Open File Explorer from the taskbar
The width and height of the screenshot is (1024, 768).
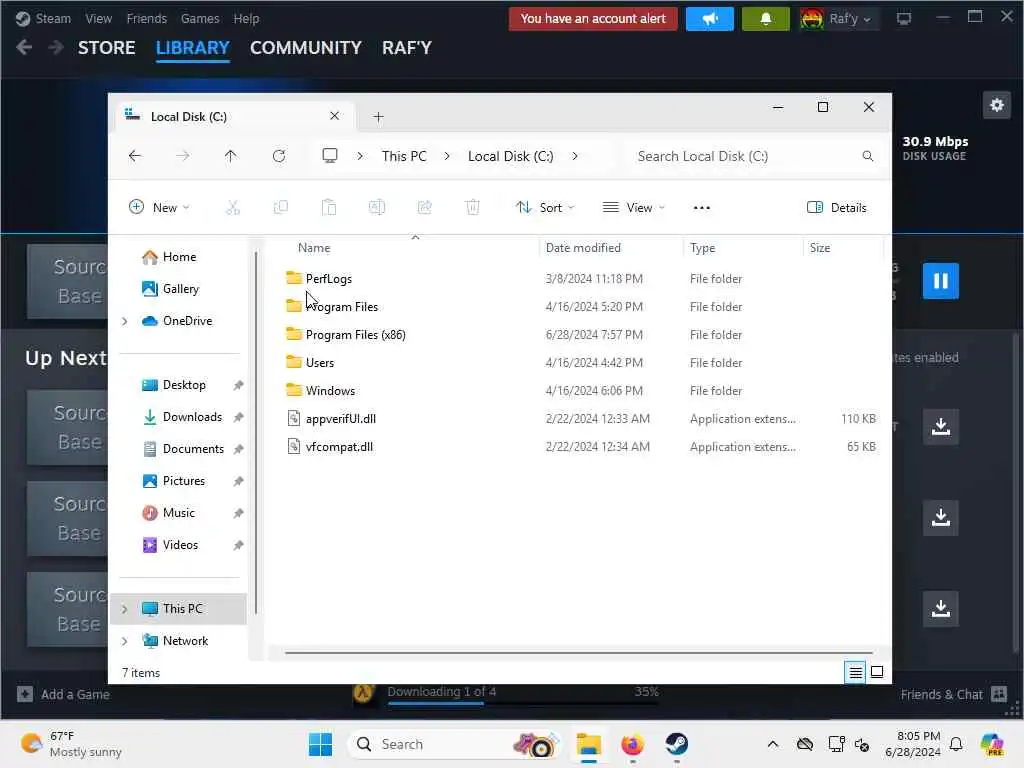[x=588, y=744]
